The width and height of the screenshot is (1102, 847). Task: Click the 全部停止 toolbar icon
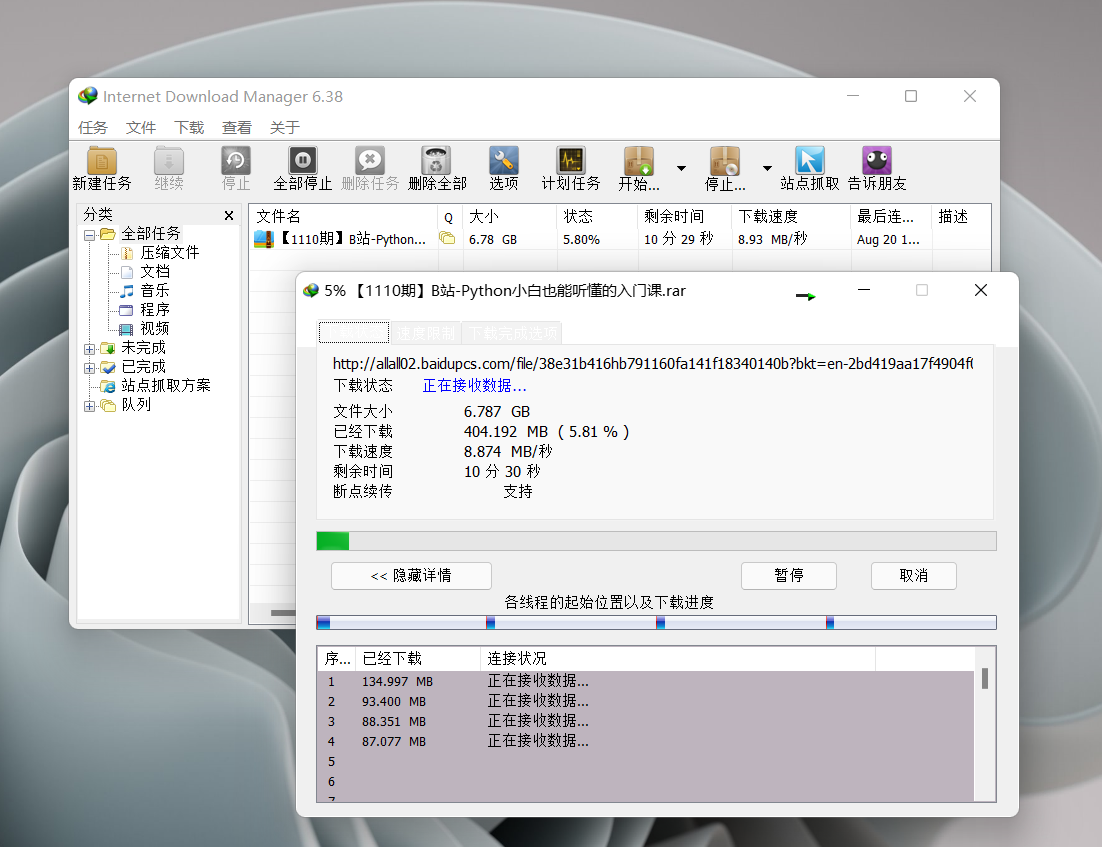point(302,161)
